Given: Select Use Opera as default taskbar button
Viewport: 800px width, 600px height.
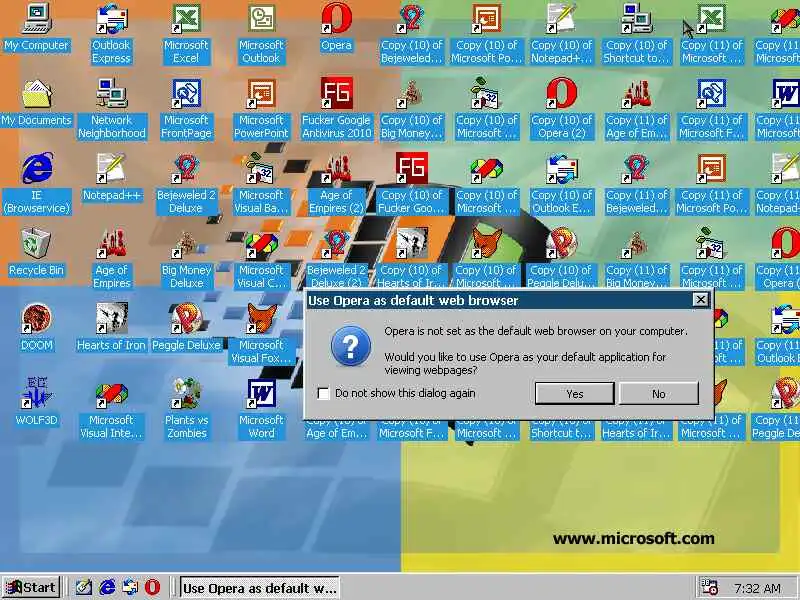Looking at the screenshot, I should pos(260,588).
